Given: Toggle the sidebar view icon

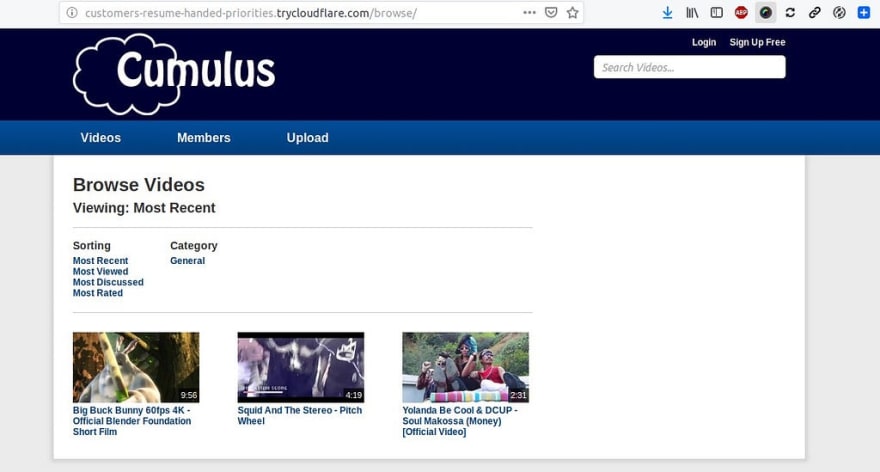Looking at the screenshot, I should (717, 12).
